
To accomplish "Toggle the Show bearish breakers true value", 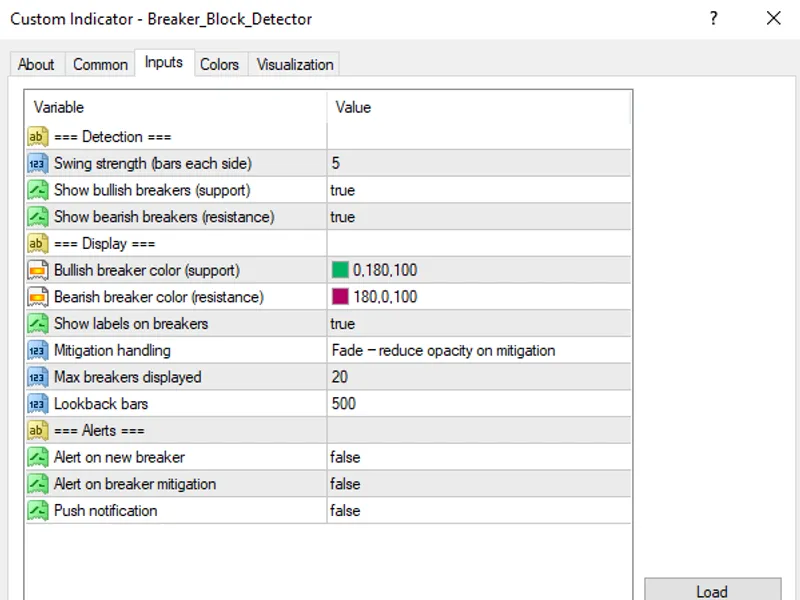I will coord(479,217).
